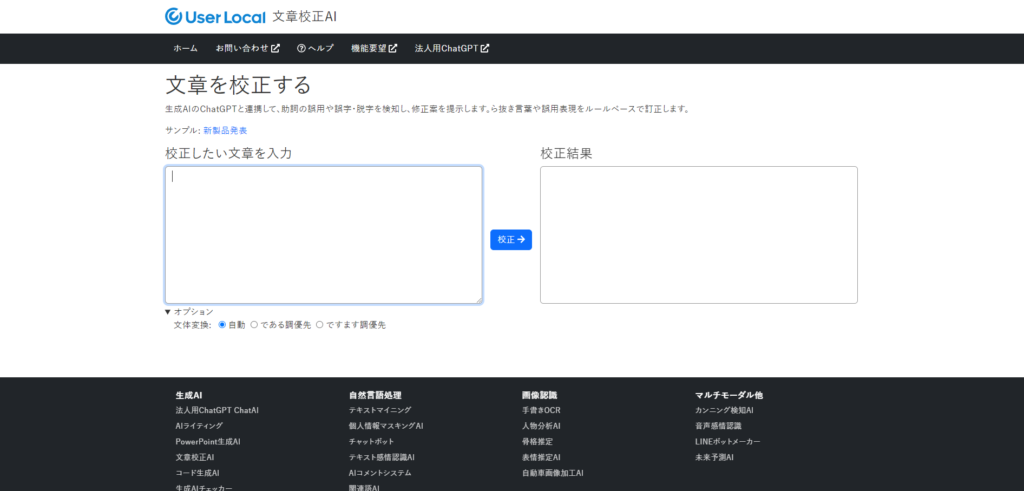The width and height of the screenshot is (1024, 491).
Task: Click the input textarea resize handle
Action: (x=478, y=299)
